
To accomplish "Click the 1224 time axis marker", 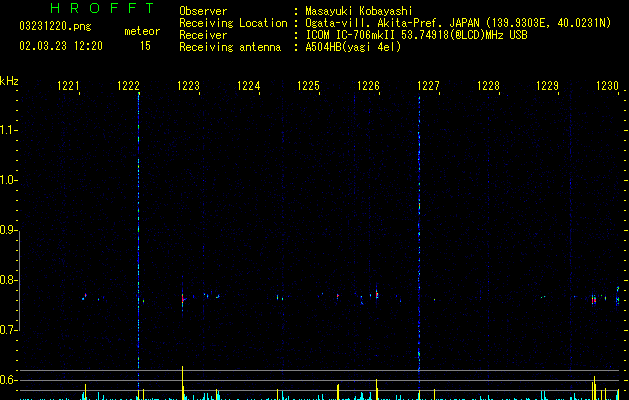I will tap(248, 85).
